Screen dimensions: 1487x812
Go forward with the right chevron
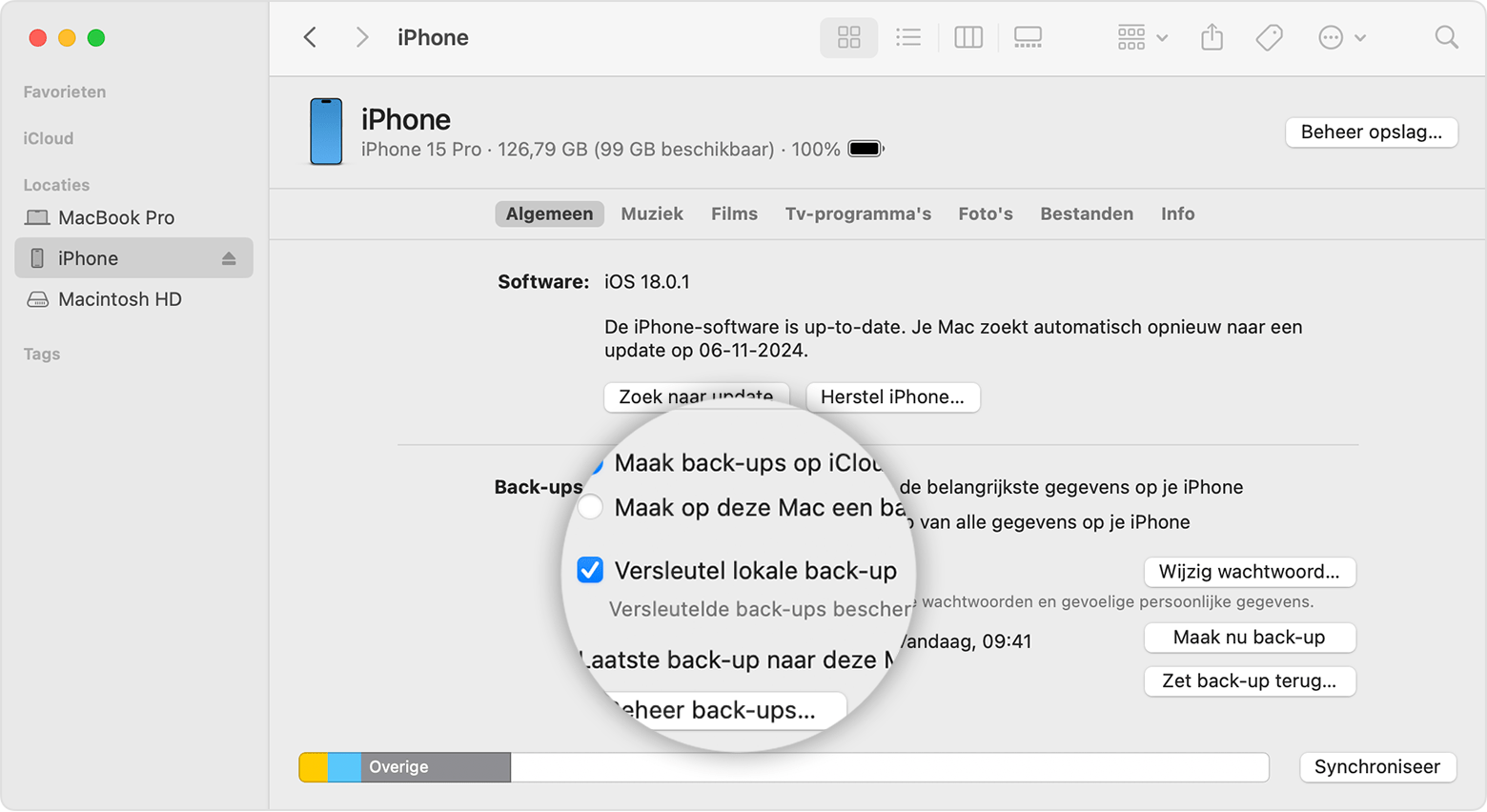pyautogui.click(x=362, y=37)
